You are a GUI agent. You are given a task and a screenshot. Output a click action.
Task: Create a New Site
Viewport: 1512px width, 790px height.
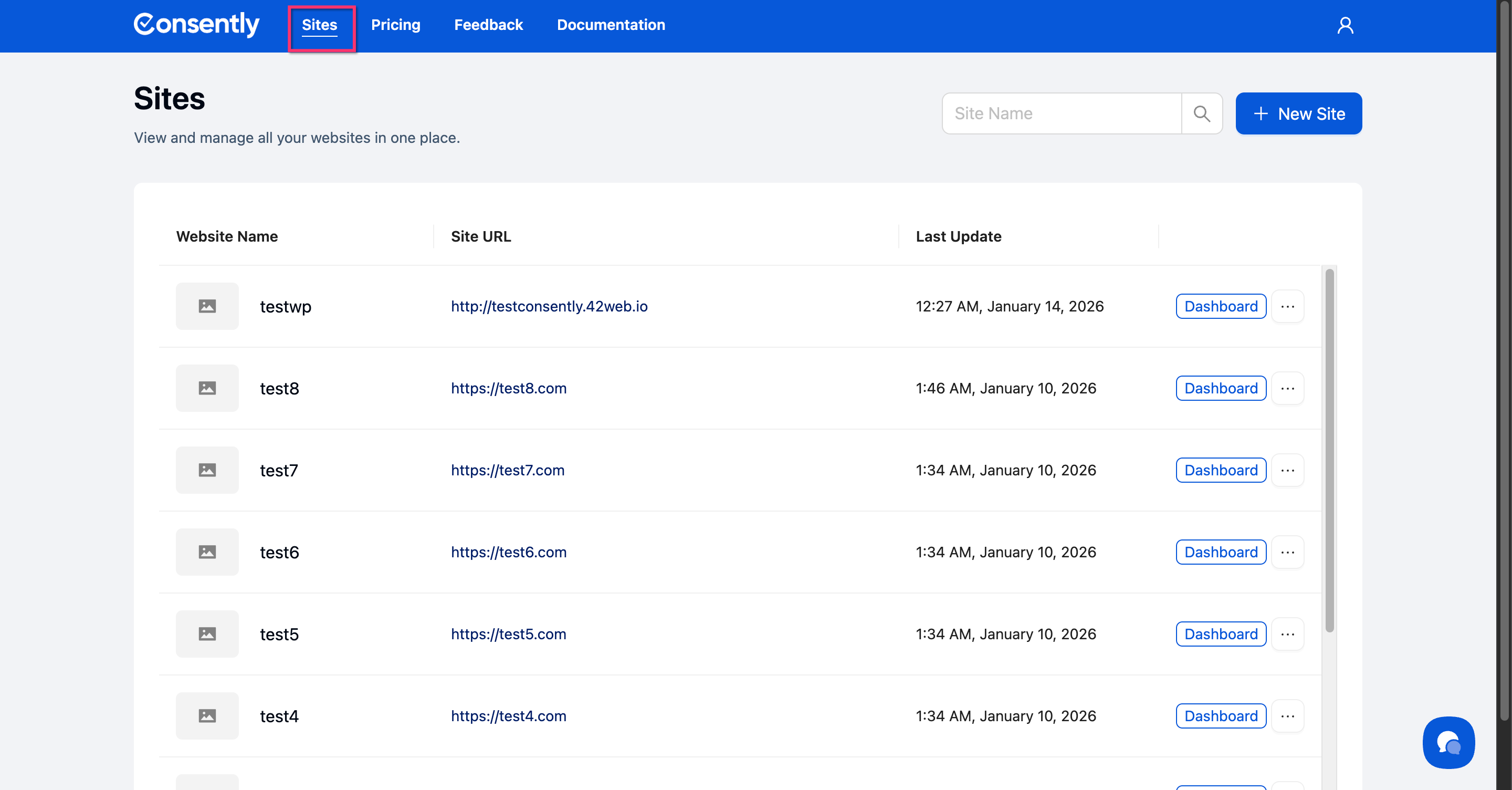point(1298,113)
